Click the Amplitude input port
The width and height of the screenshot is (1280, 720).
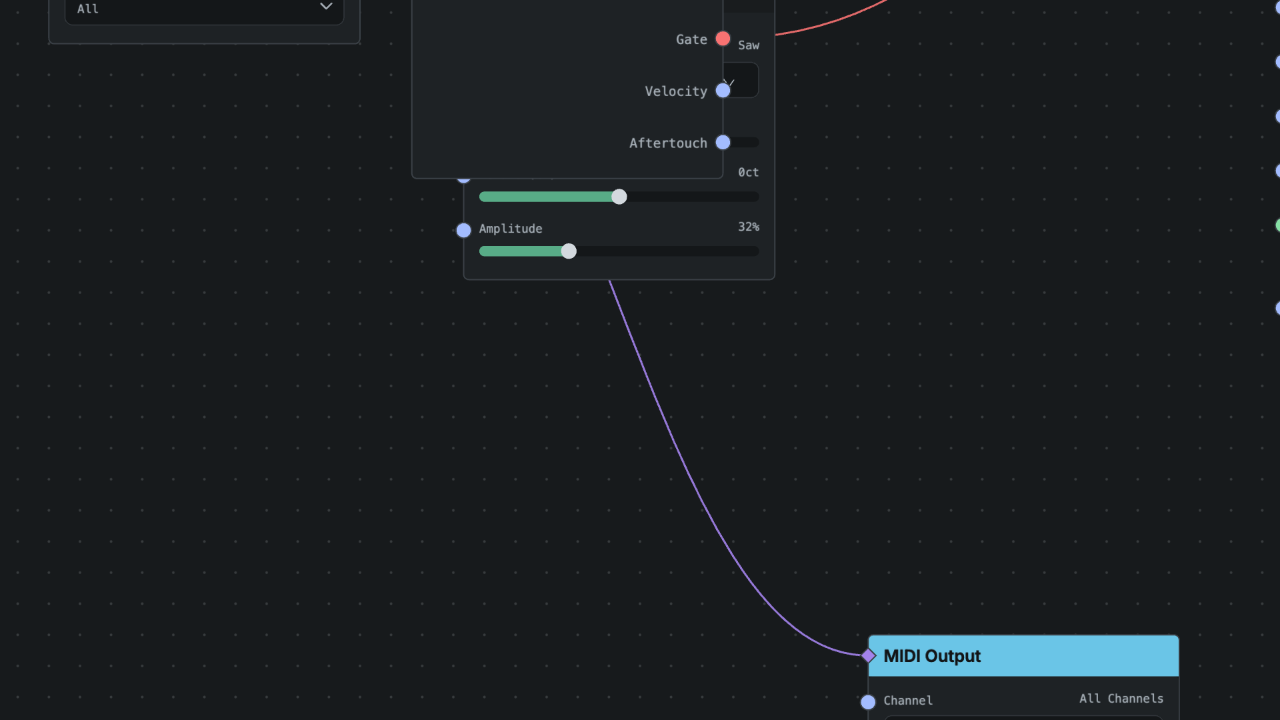pos(464,230)
